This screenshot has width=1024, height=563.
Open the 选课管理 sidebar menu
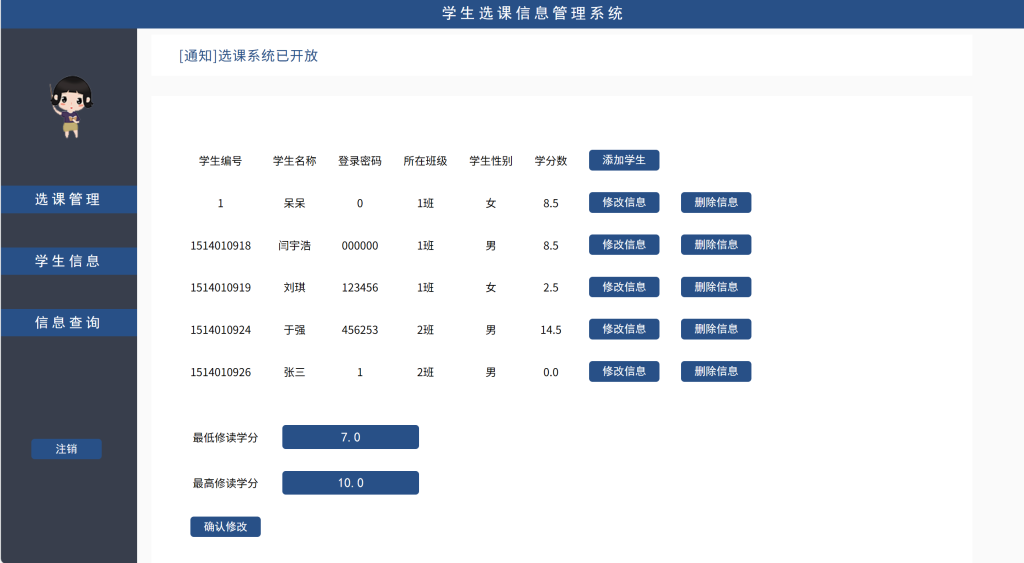point(69,199)
